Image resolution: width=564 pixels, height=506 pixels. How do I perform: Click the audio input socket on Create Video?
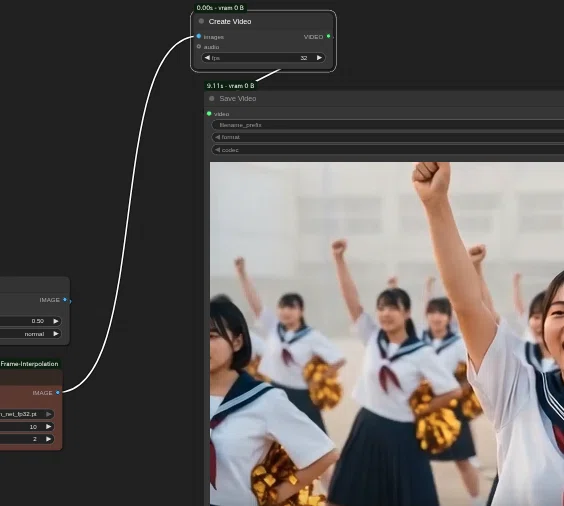click(x=199, y=46)
